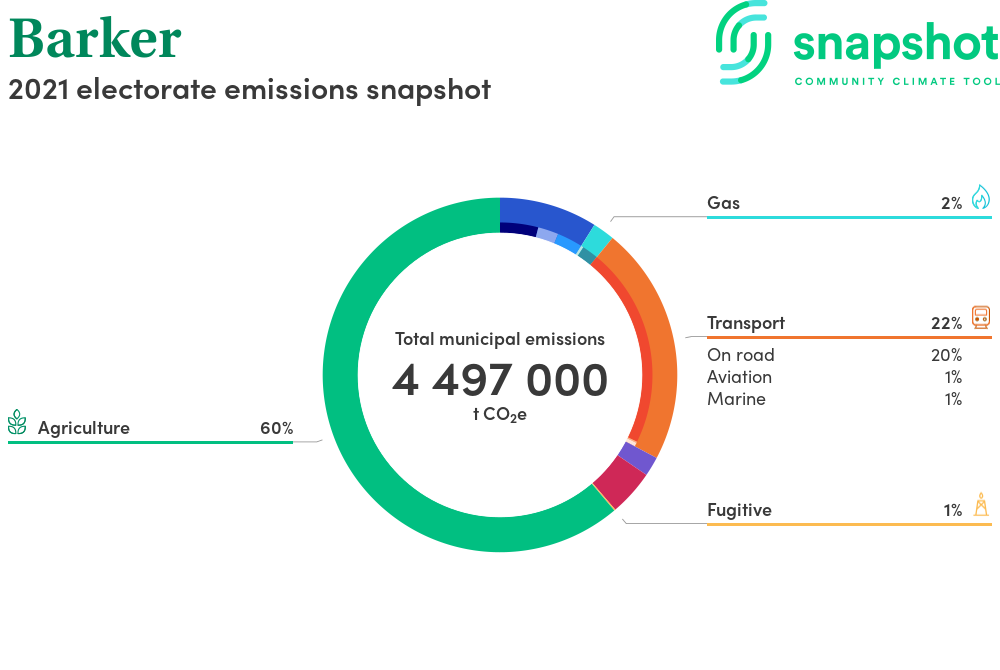Click the Agriculture plant icon
The height and width of the screenshot is (670, 1000).
click(17, 422)
